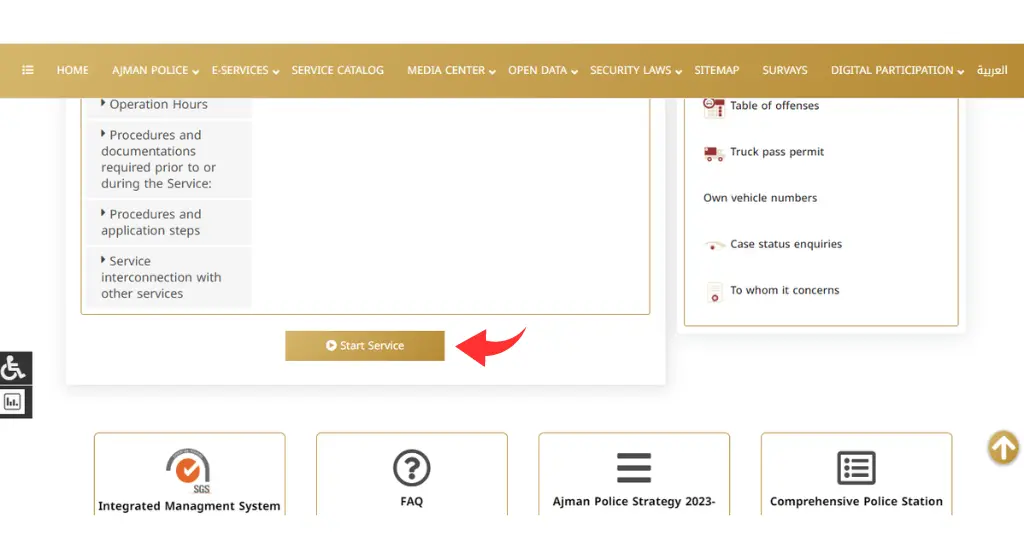Open the hamburger list menu icon
This screenshot has height=558, width=1024.
(x=27, y=70)
